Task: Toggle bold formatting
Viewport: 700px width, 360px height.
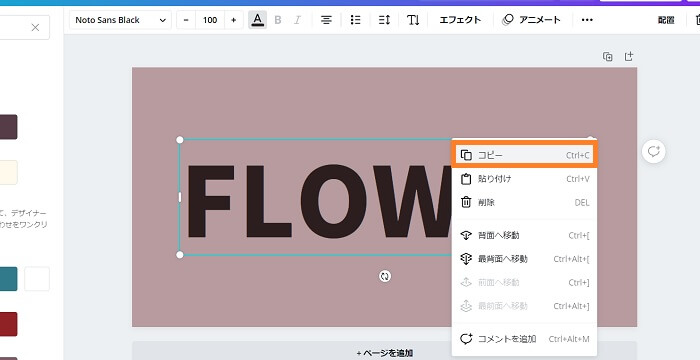Action: 278,20
